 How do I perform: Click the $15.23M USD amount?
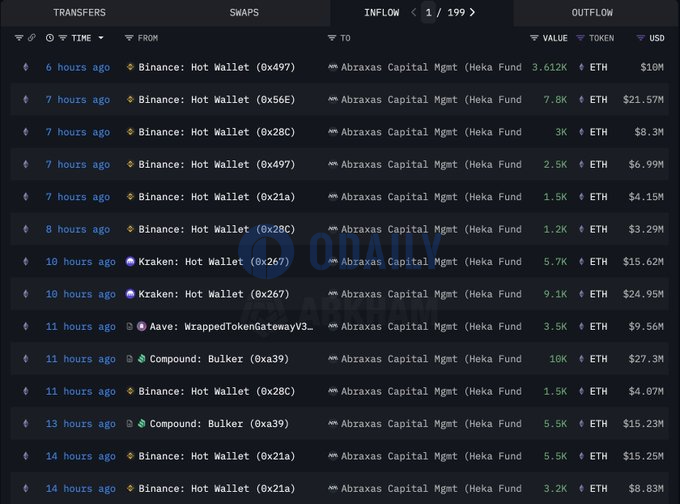tap(643, 424)
